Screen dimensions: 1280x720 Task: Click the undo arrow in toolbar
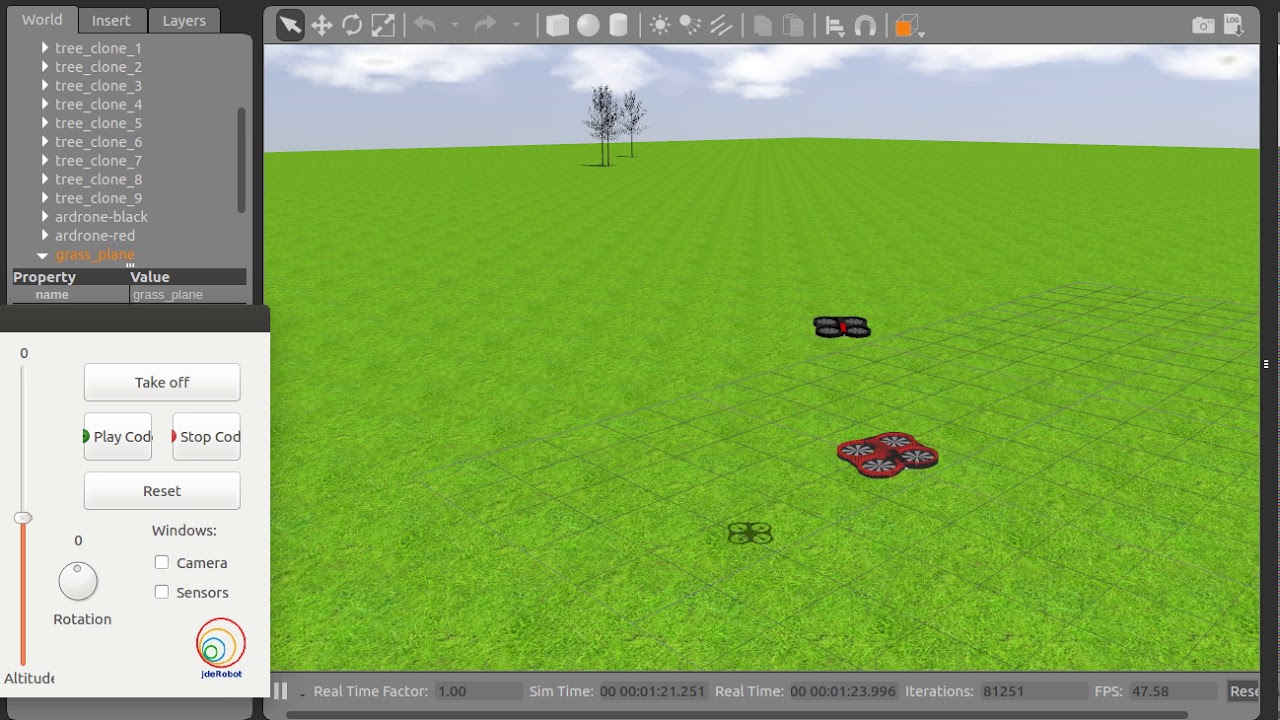[425, 26]
